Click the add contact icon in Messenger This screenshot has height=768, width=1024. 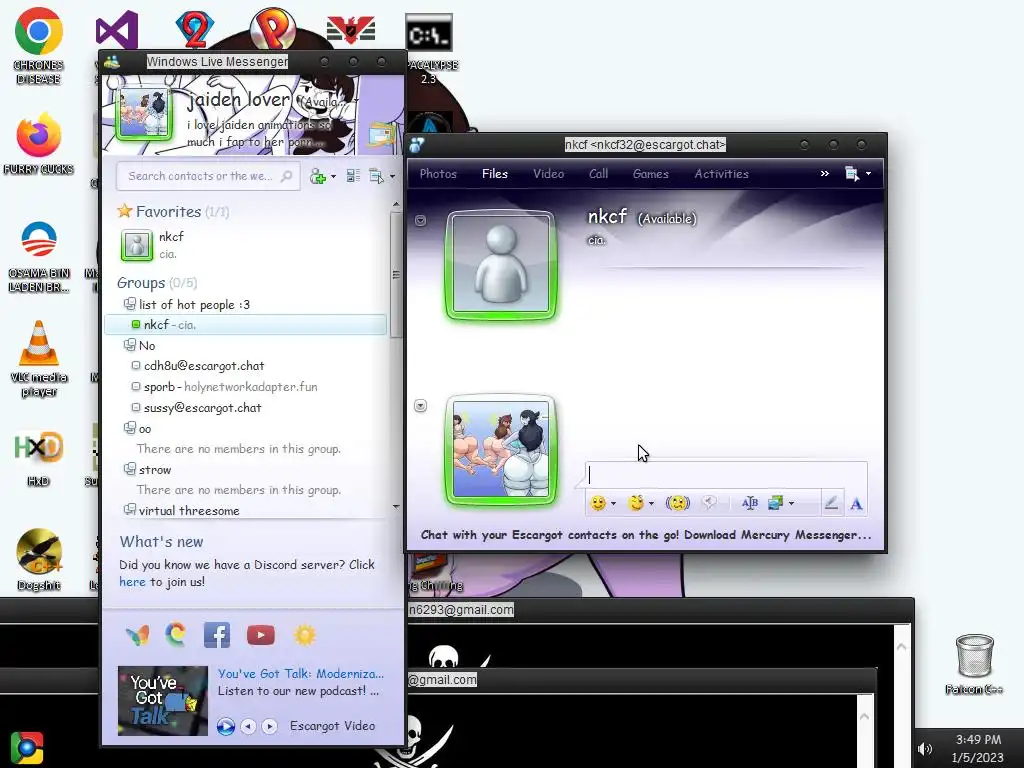coord(318,176)
